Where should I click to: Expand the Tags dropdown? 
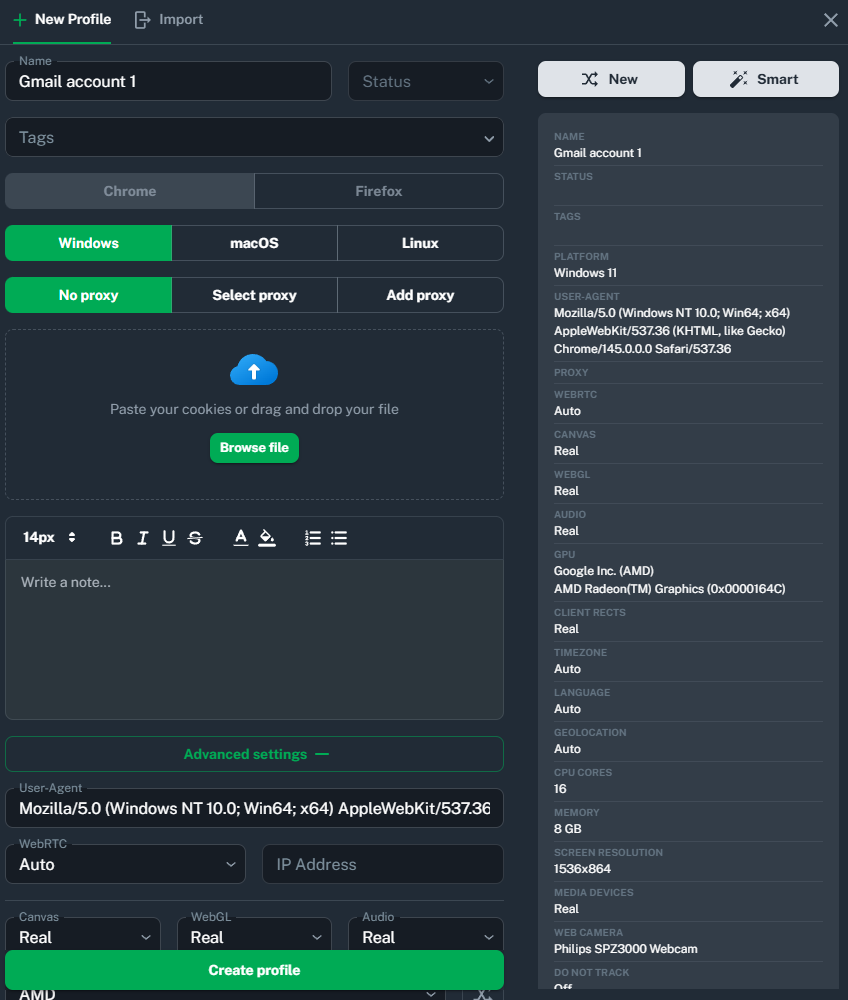[254, 138]
